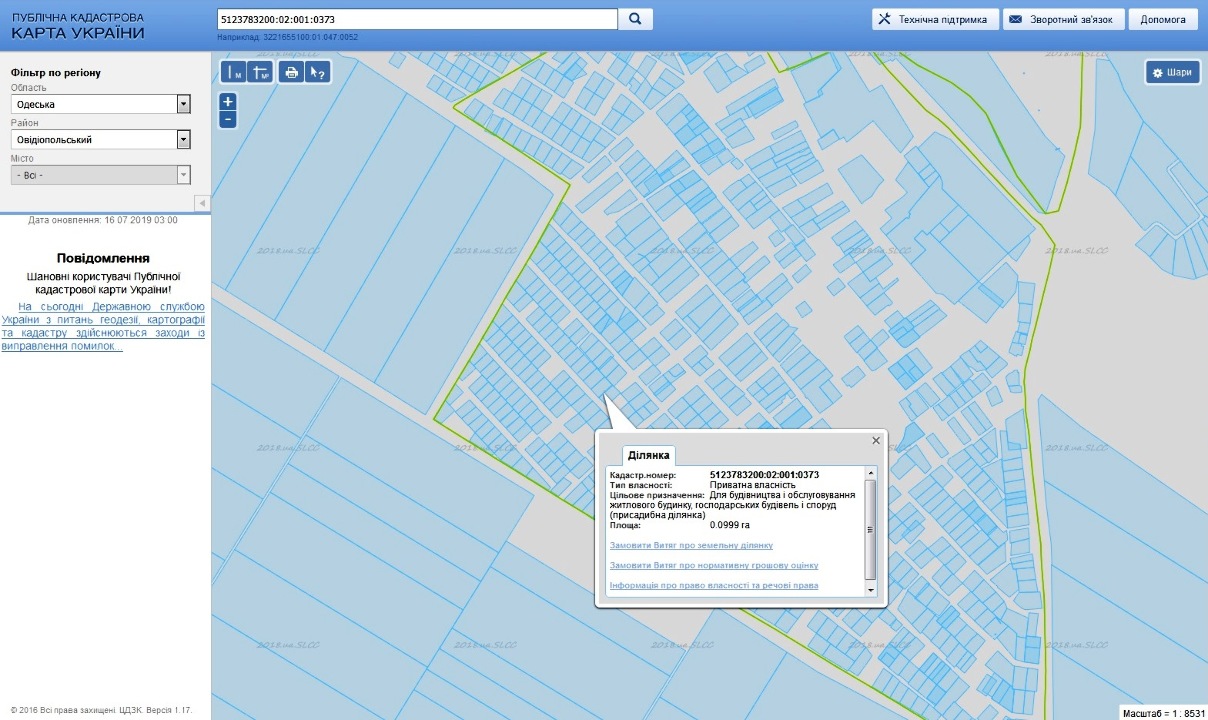Open the Шари layers panel
Screen dimensions: 1208x720
click(1172, 73)
